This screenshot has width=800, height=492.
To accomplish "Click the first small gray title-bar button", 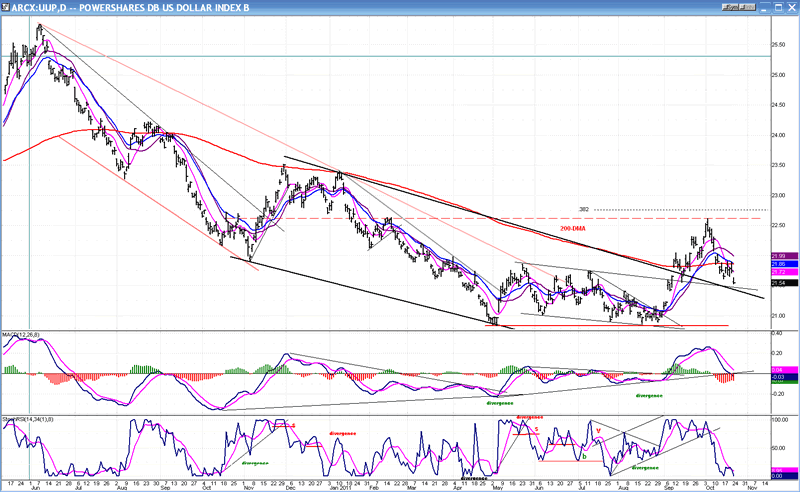I will 727,7.
